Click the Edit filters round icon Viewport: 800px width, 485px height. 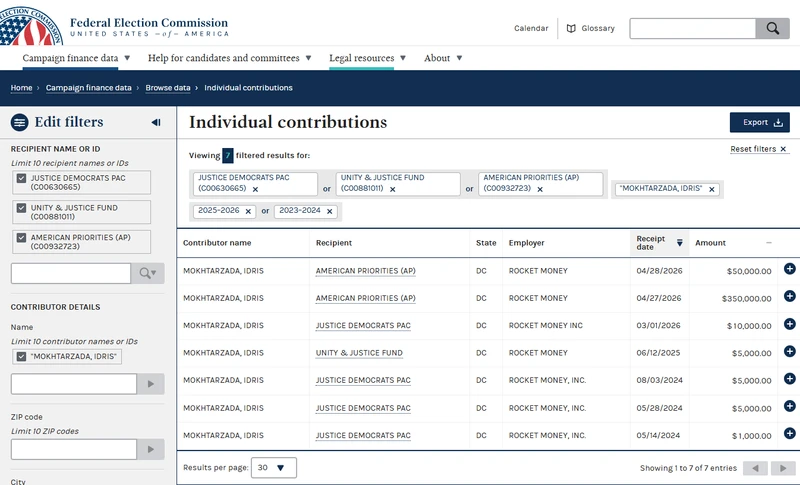pos(19,122)
